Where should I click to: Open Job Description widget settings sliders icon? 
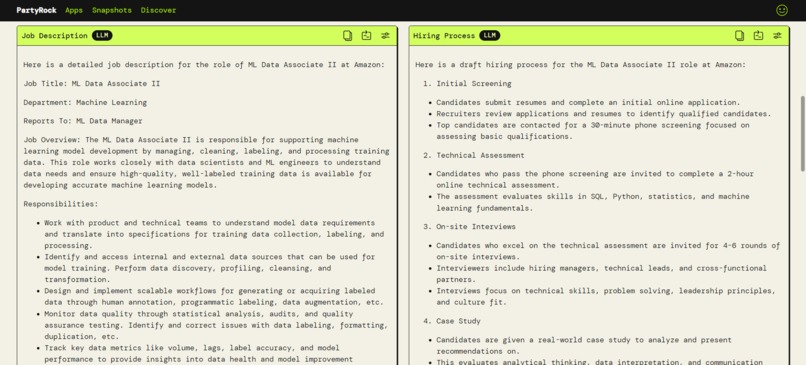point(385,35)
